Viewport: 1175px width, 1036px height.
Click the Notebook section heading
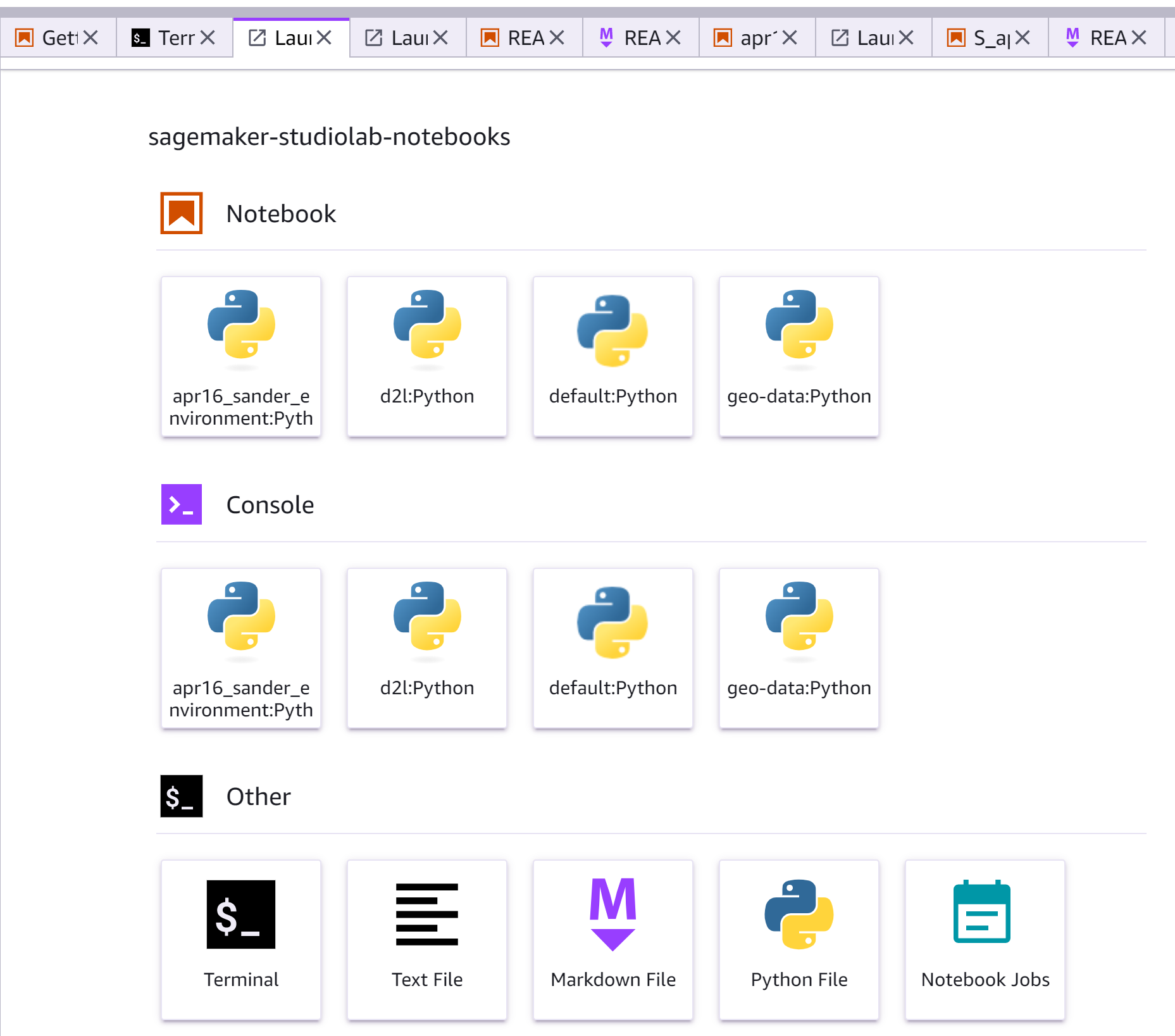coord(281,214)
